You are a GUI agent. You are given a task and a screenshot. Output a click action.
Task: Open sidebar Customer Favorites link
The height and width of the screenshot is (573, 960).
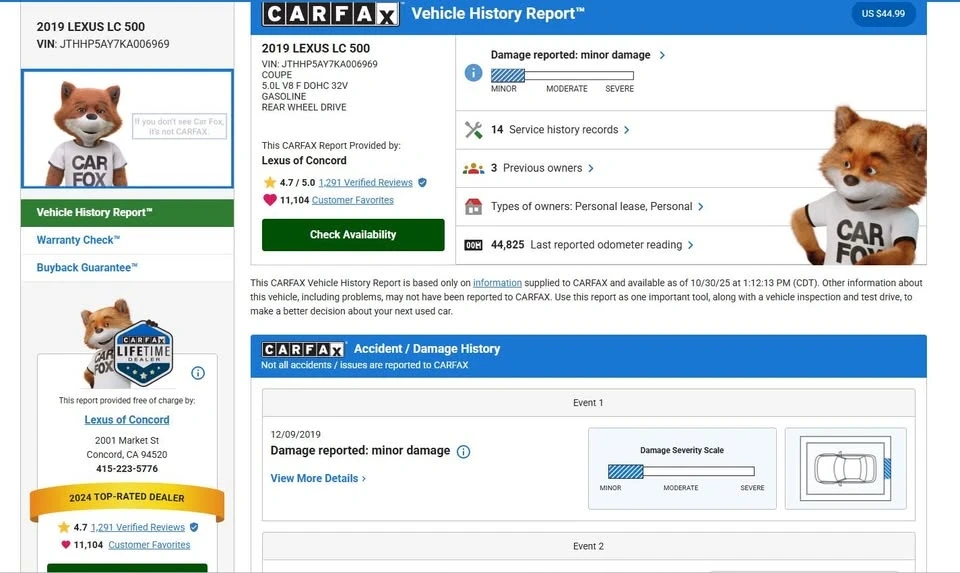(149, 545)
